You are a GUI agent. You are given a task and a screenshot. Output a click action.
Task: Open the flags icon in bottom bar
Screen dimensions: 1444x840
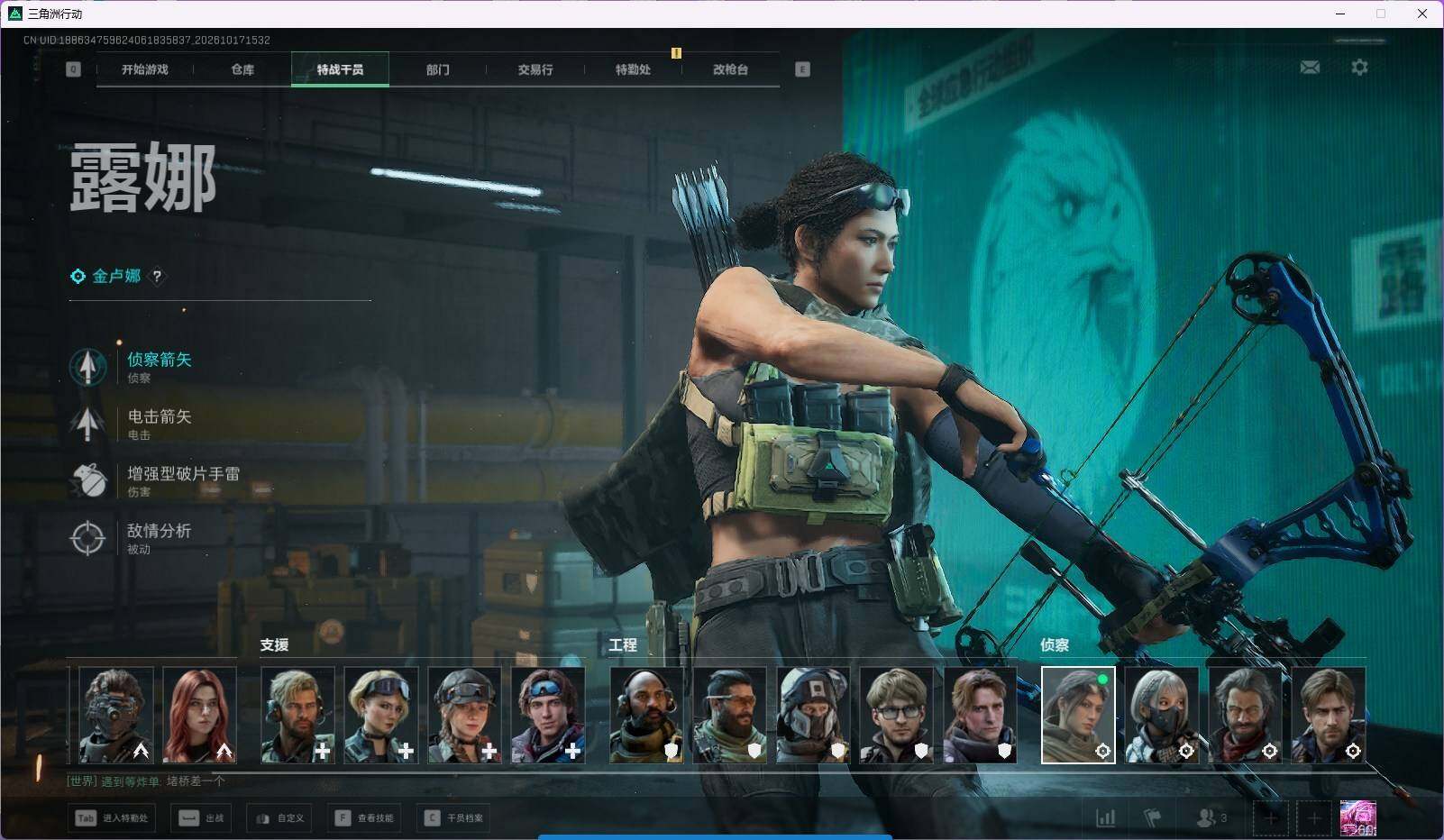coord(1152,817)
